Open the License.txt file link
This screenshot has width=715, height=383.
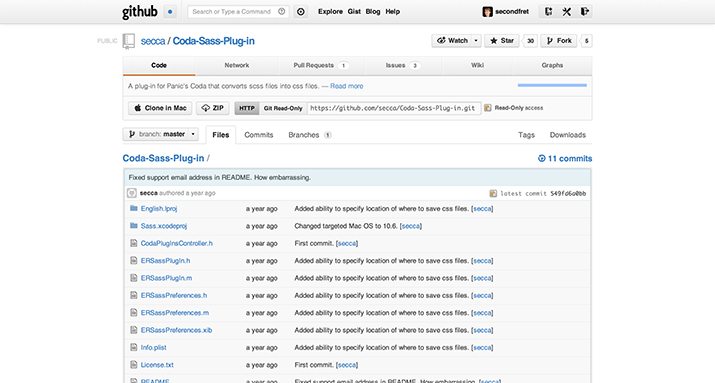pos(157,364)
